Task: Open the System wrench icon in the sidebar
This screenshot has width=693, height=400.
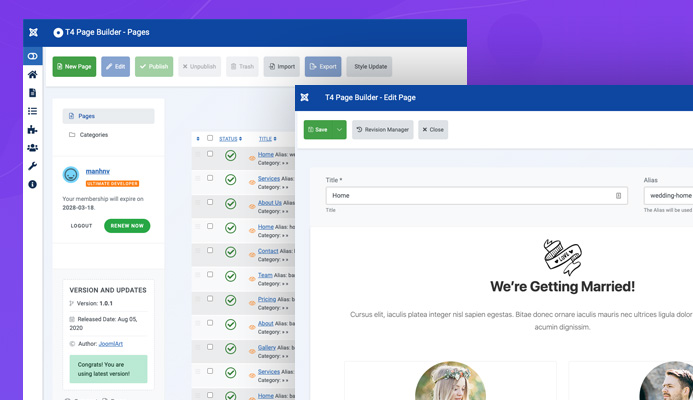Action: 32,166
